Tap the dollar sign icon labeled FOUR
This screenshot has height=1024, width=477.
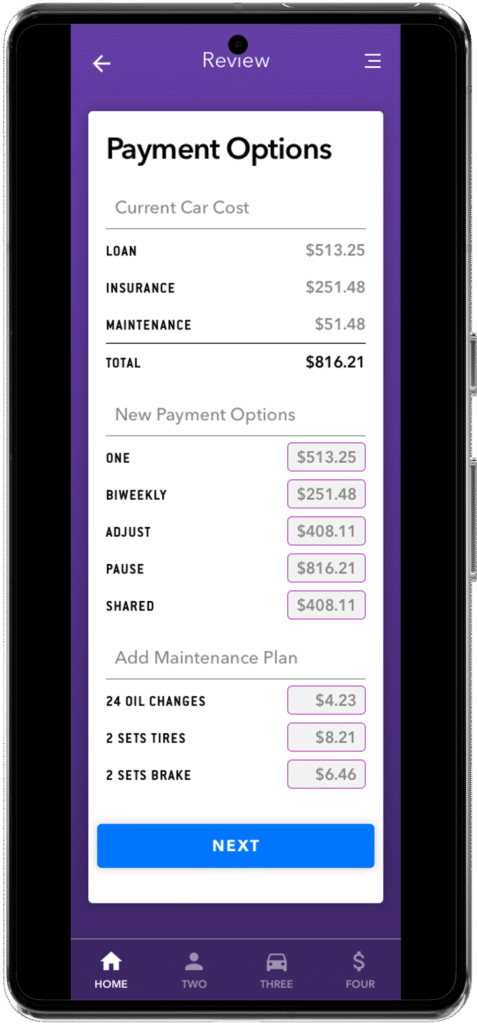(359, 961)
